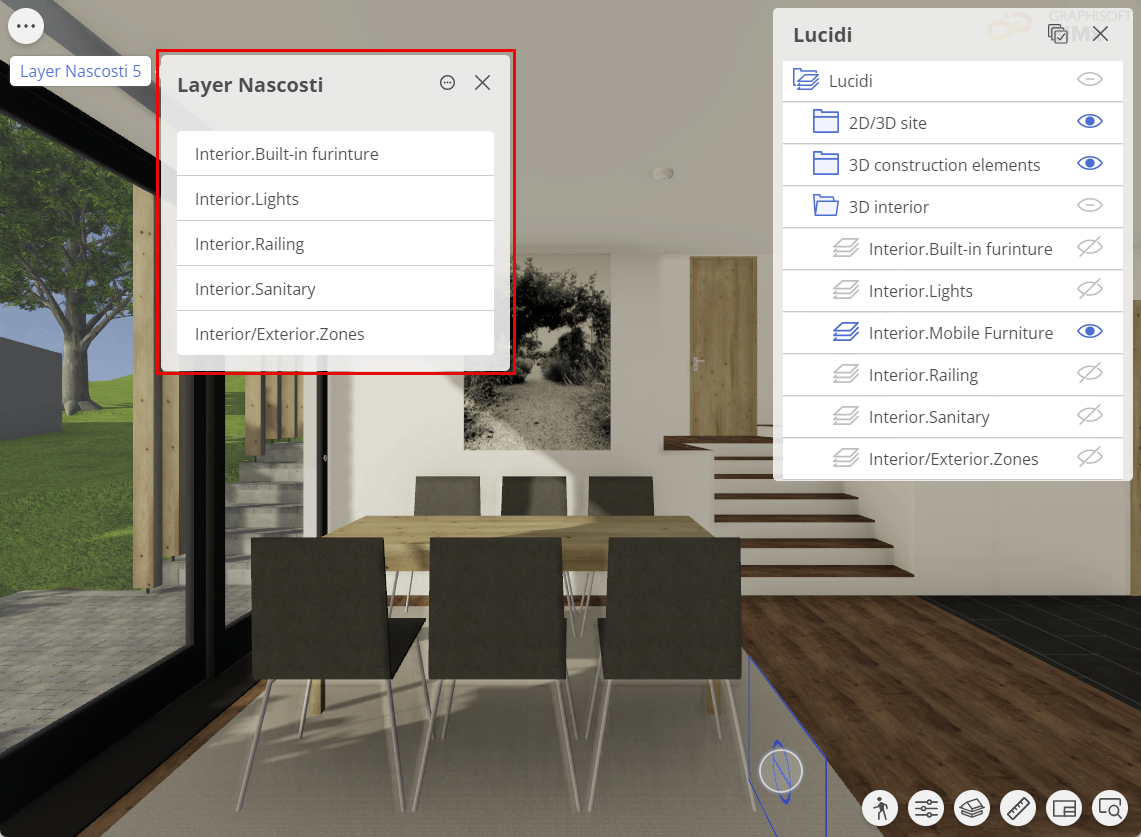
Task: Show the Interior.Railing layer in Lucidi
Action: point(1089,374)
